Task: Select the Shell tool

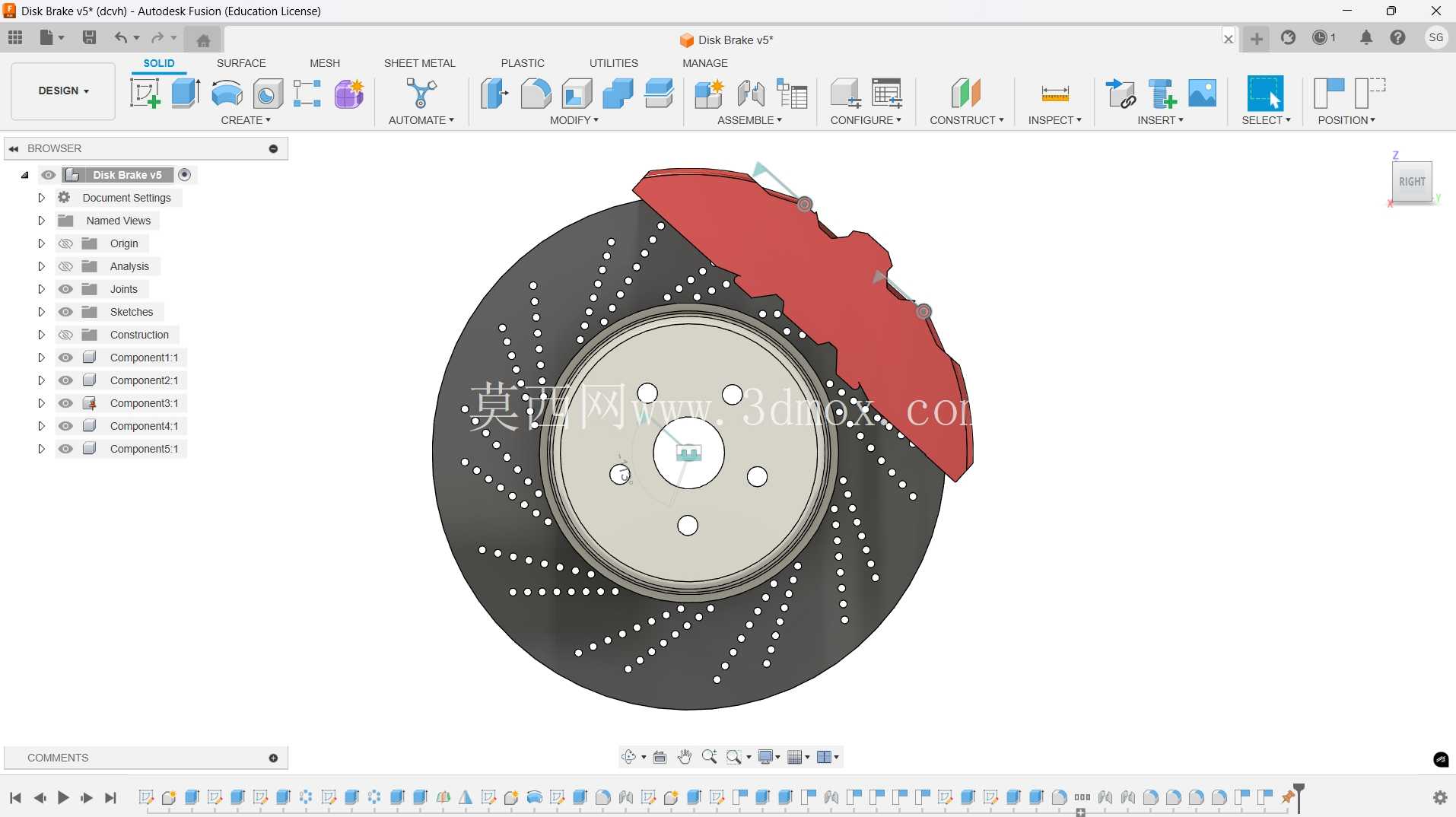Action: click(x=577, y=94)
